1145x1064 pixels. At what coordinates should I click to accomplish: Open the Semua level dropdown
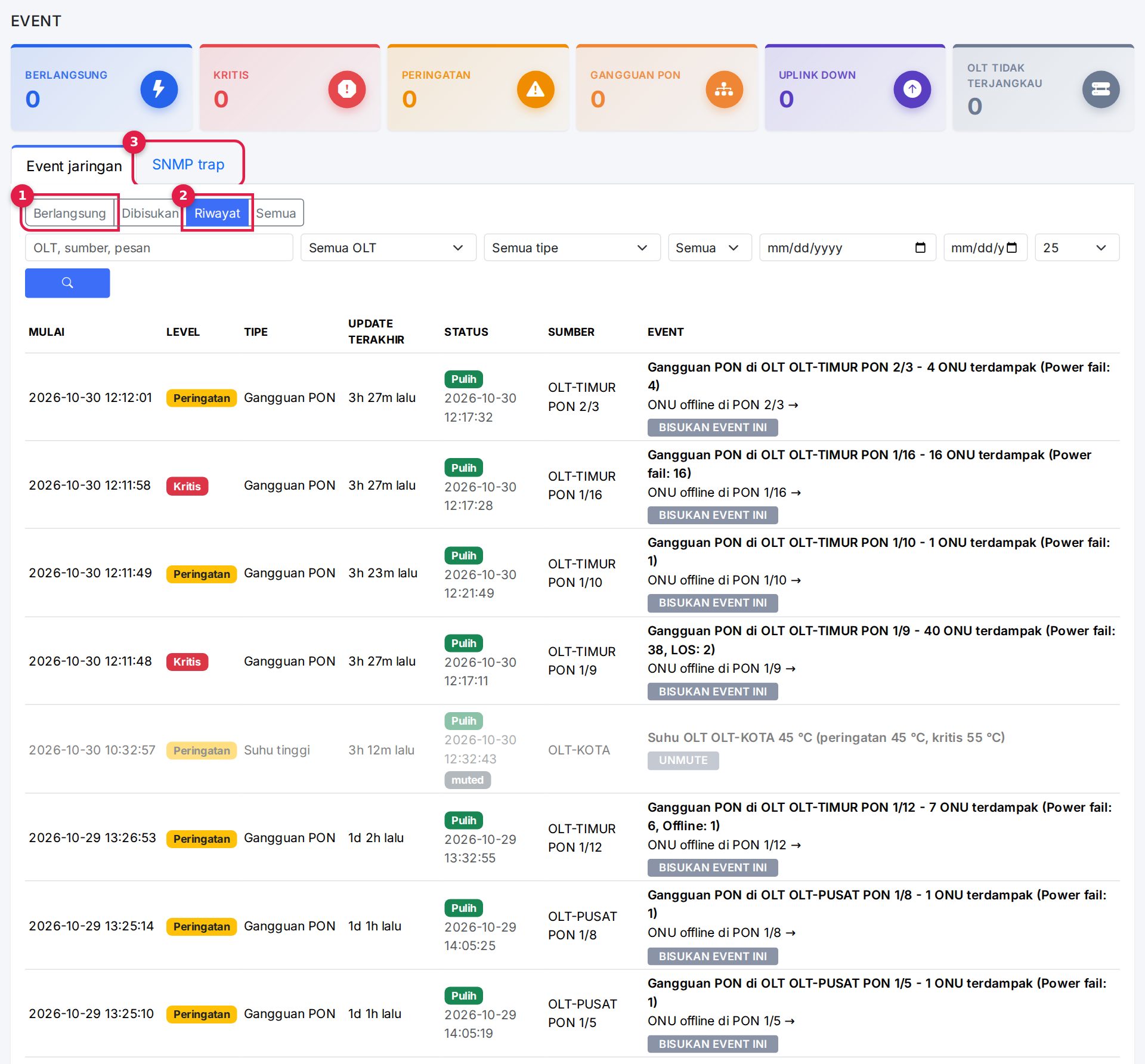point(710,248)
